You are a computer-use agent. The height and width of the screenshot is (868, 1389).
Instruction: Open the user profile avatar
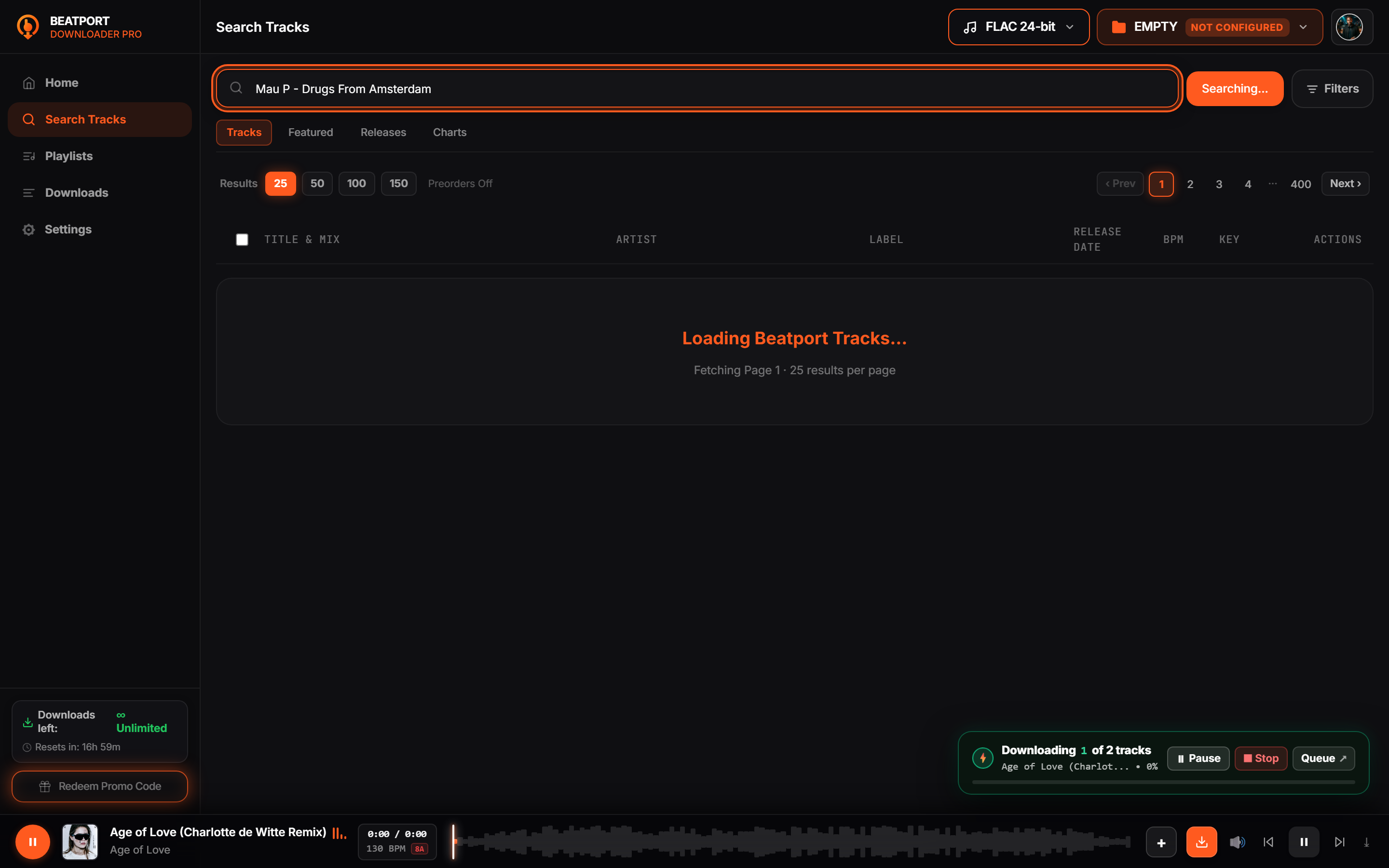click(x=1349, y=27)
